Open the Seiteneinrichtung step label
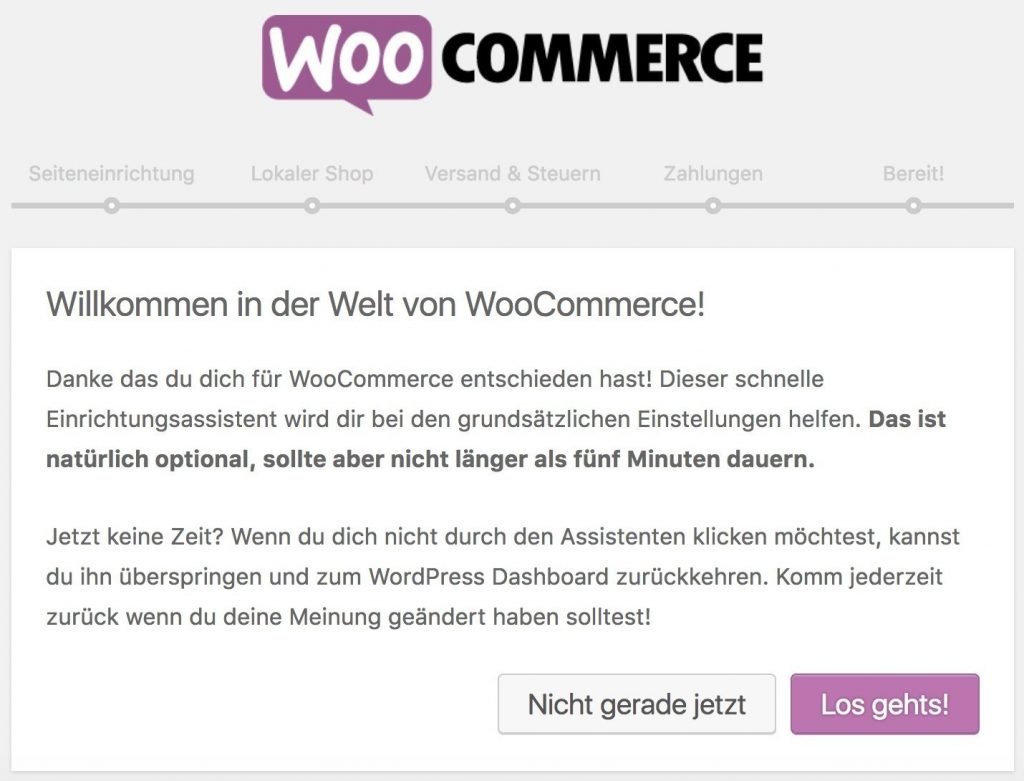Screen dimensions: 1024x781 [x=112, y=174]
